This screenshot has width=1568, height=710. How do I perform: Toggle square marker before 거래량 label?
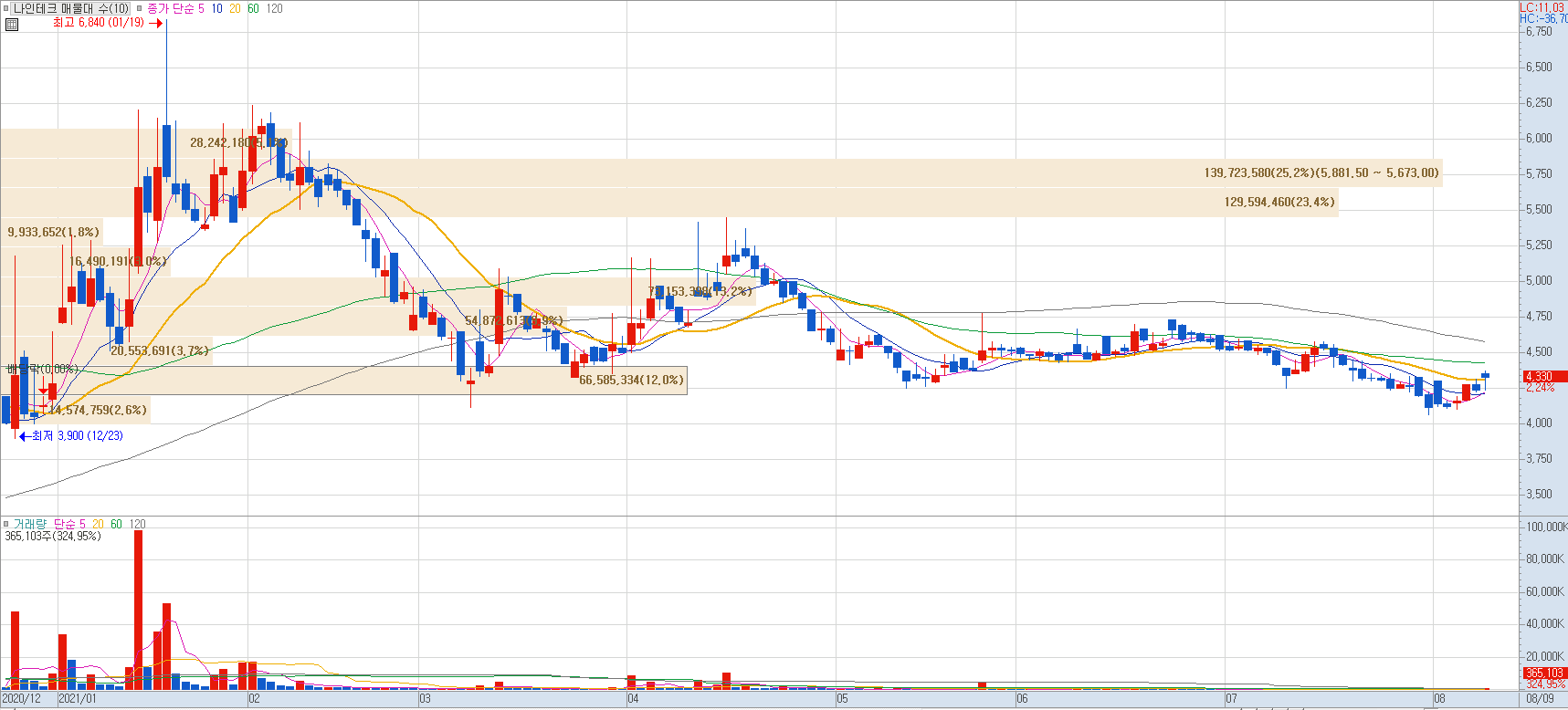point(5,524)
